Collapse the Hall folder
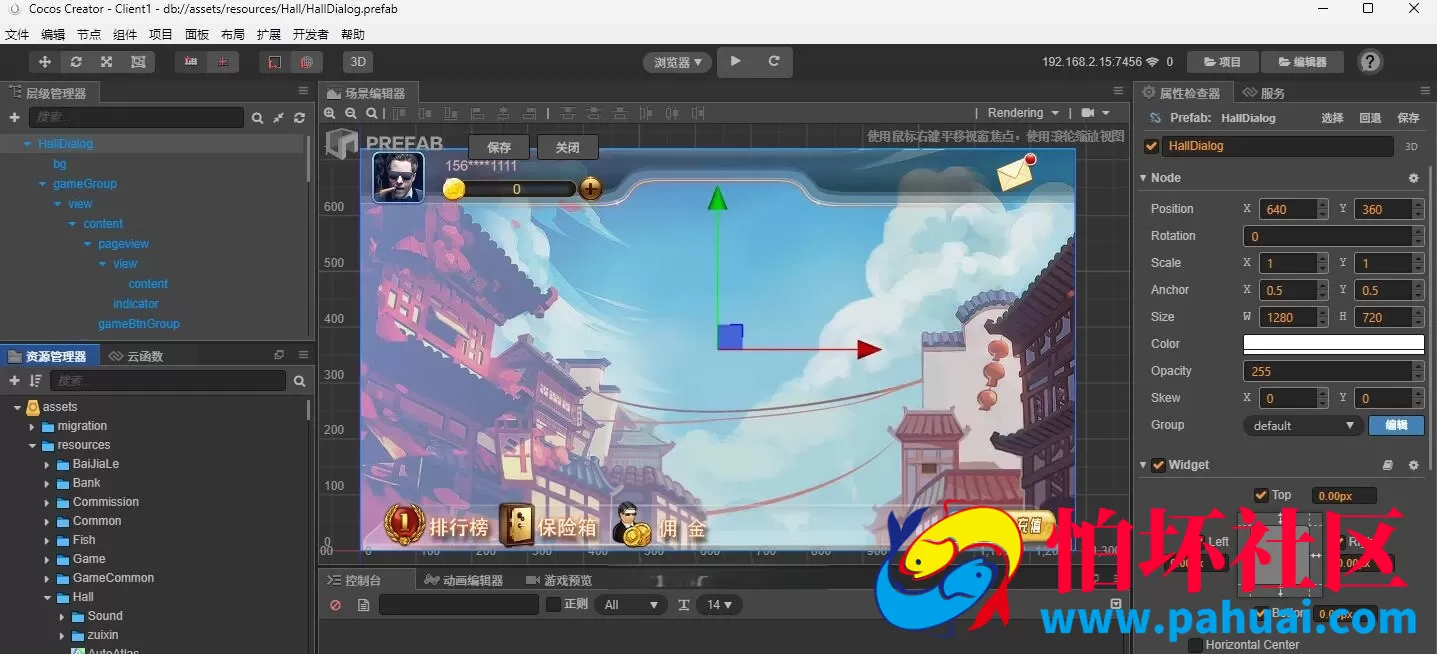 [x=47, y=597]
